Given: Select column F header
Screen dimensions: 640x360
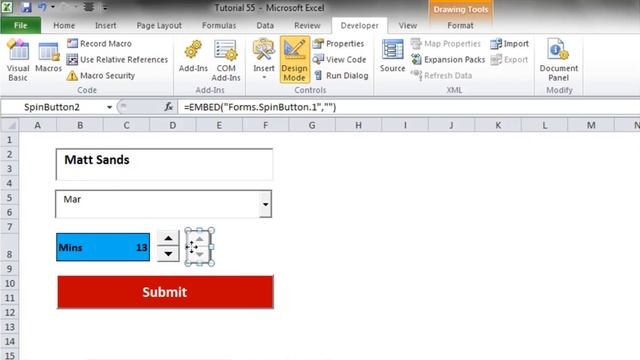Looking at the screenshot, I should [265, 125].
